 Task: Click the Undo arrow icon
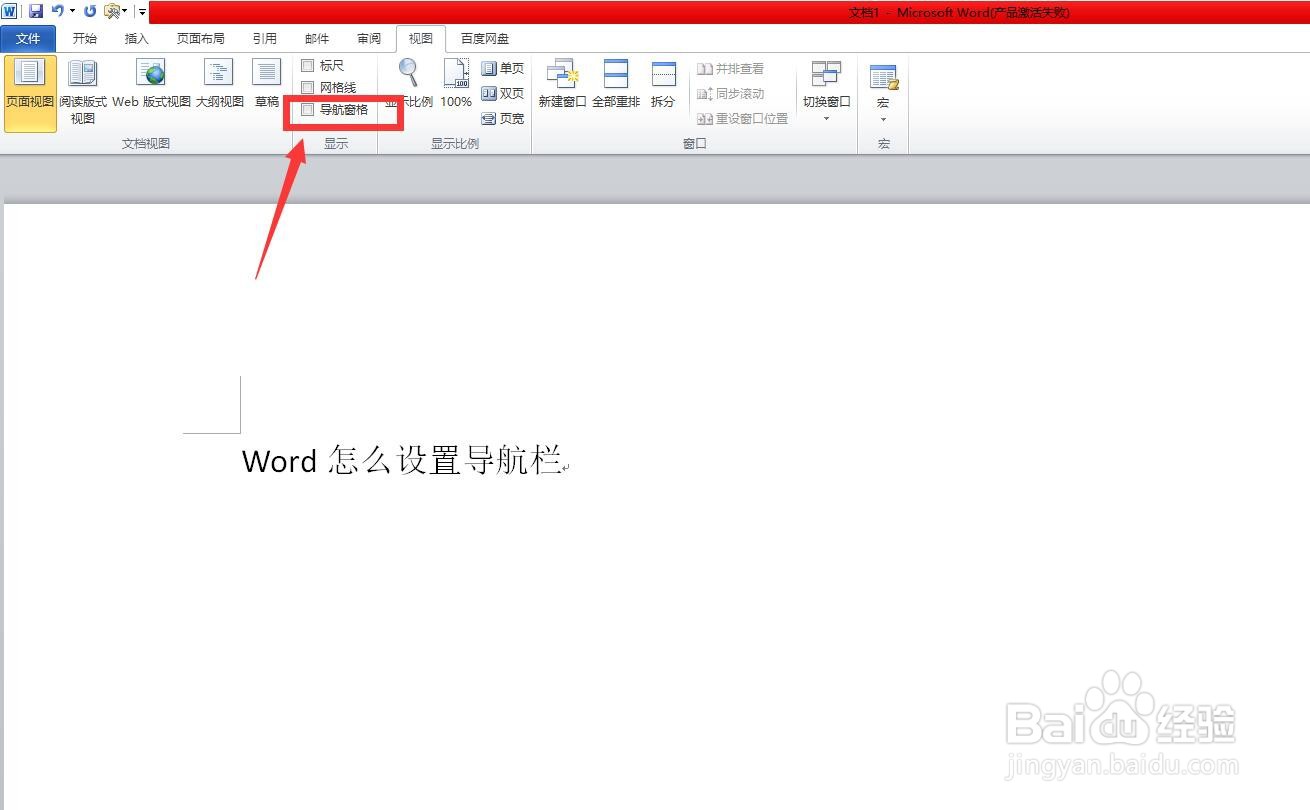point(57,11)
